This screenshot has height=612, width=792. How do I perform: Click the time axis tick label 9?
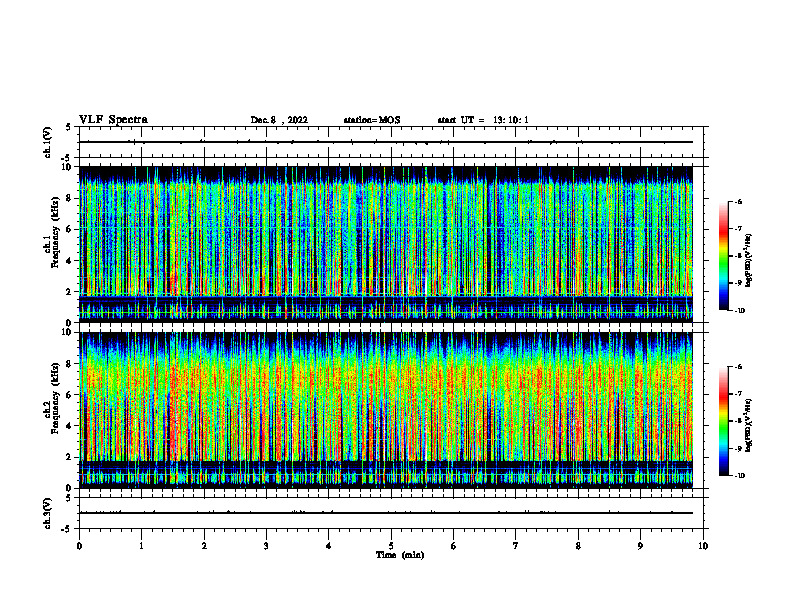click(x=640, y=546)
